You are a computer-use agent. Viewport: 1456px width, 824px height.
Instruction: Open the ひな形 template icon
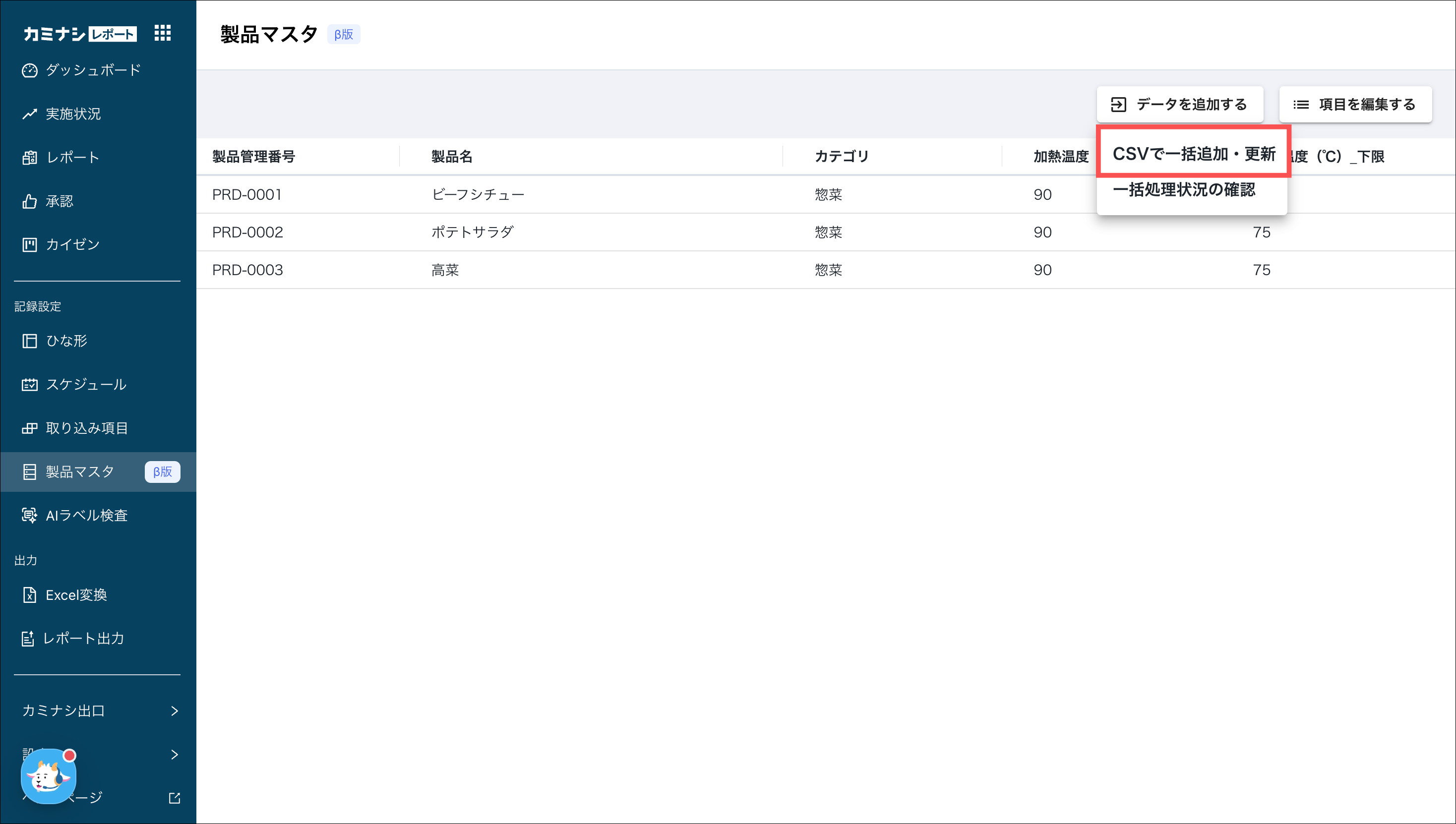(x=29, y=341)
